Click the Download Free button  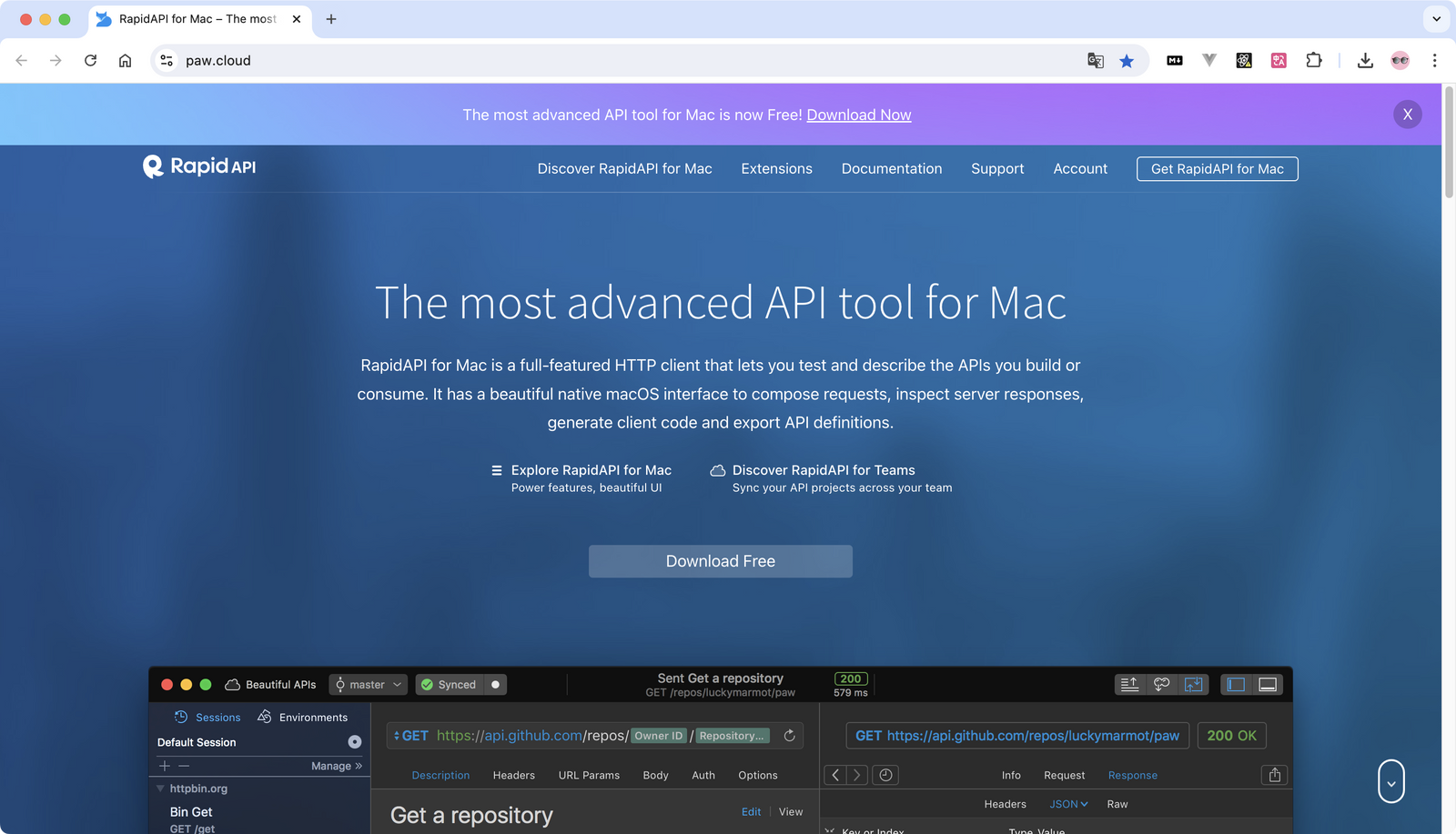[x=720, y=561]
